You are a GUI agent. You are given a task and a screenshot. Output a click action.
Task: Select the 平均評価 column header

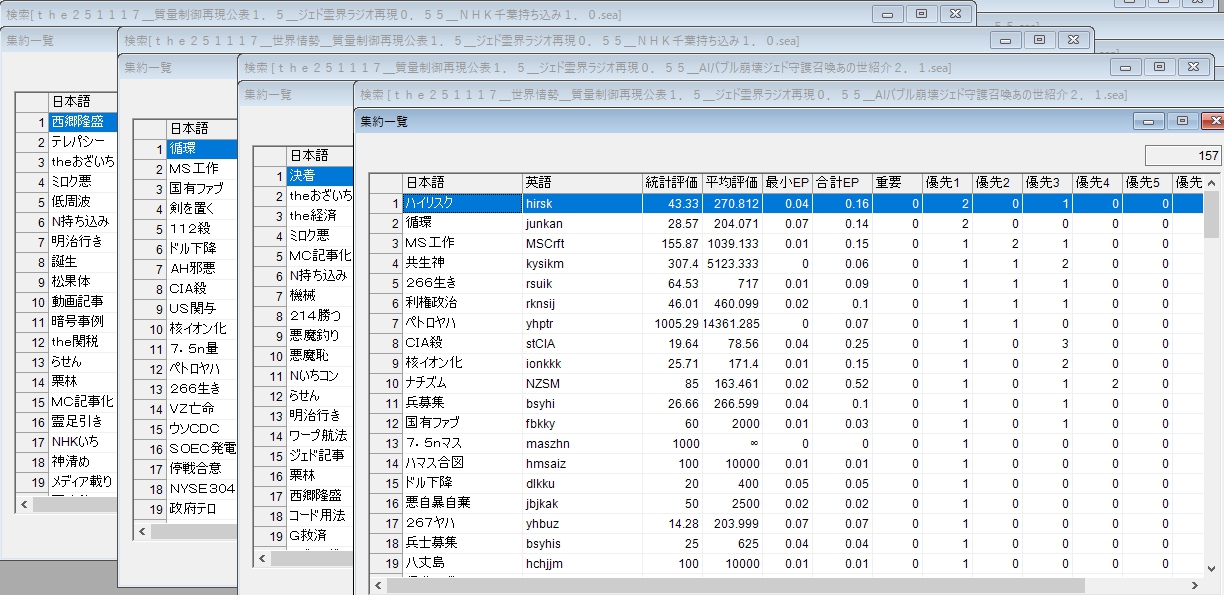[x=731, y=183]
